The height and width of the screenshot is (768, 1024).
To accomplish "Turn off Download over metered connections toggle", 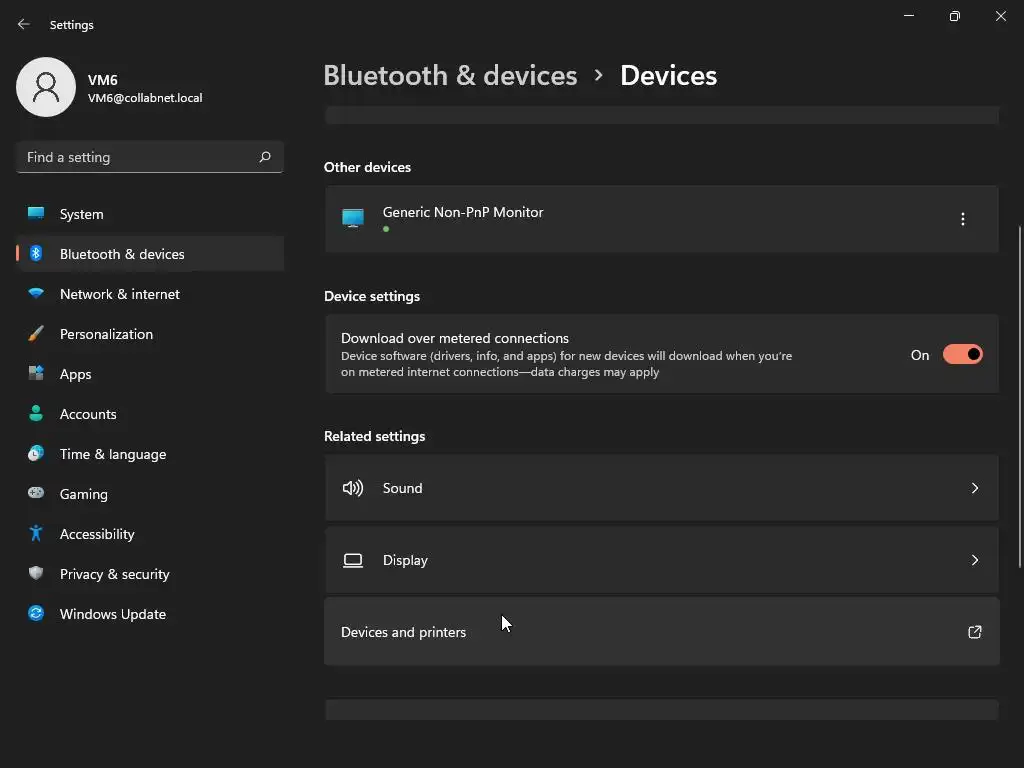I will (963, 355).
